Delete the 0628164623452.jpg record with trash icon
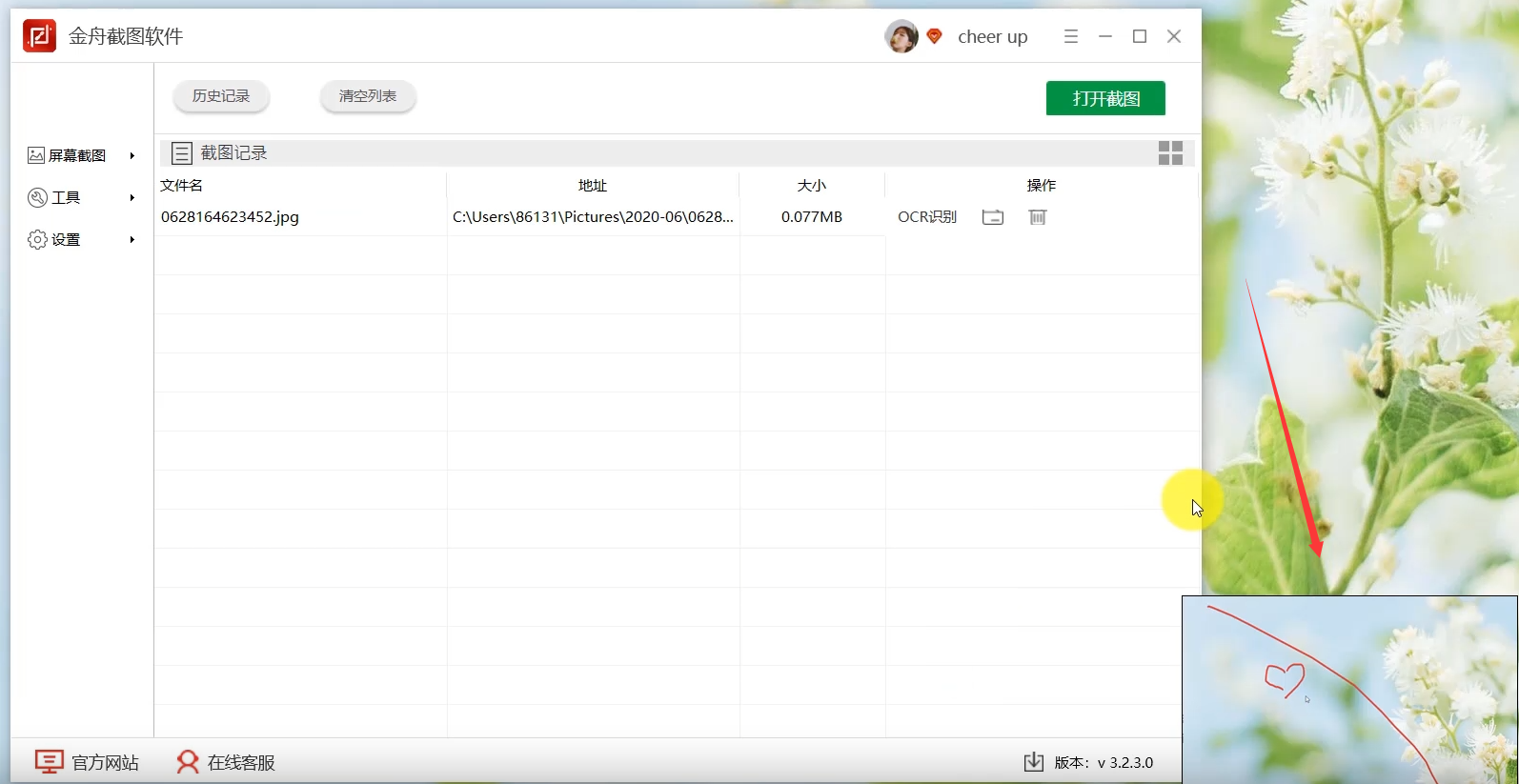The width and height of the screenshot is (1519, 784). coord(1038,217)
